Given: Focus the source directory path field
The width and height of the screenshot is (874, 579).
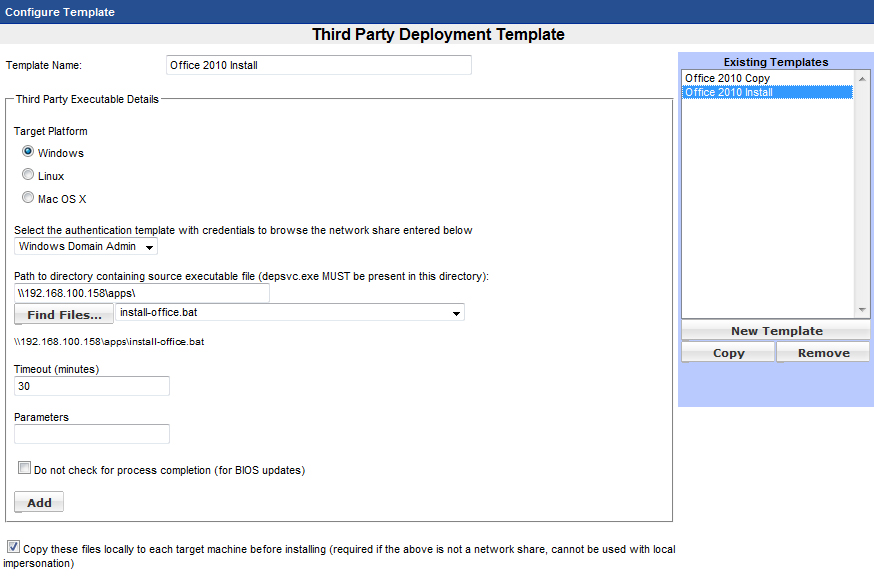Looking at the screenshot, I should pyautogui.click(x=142, y=294).
